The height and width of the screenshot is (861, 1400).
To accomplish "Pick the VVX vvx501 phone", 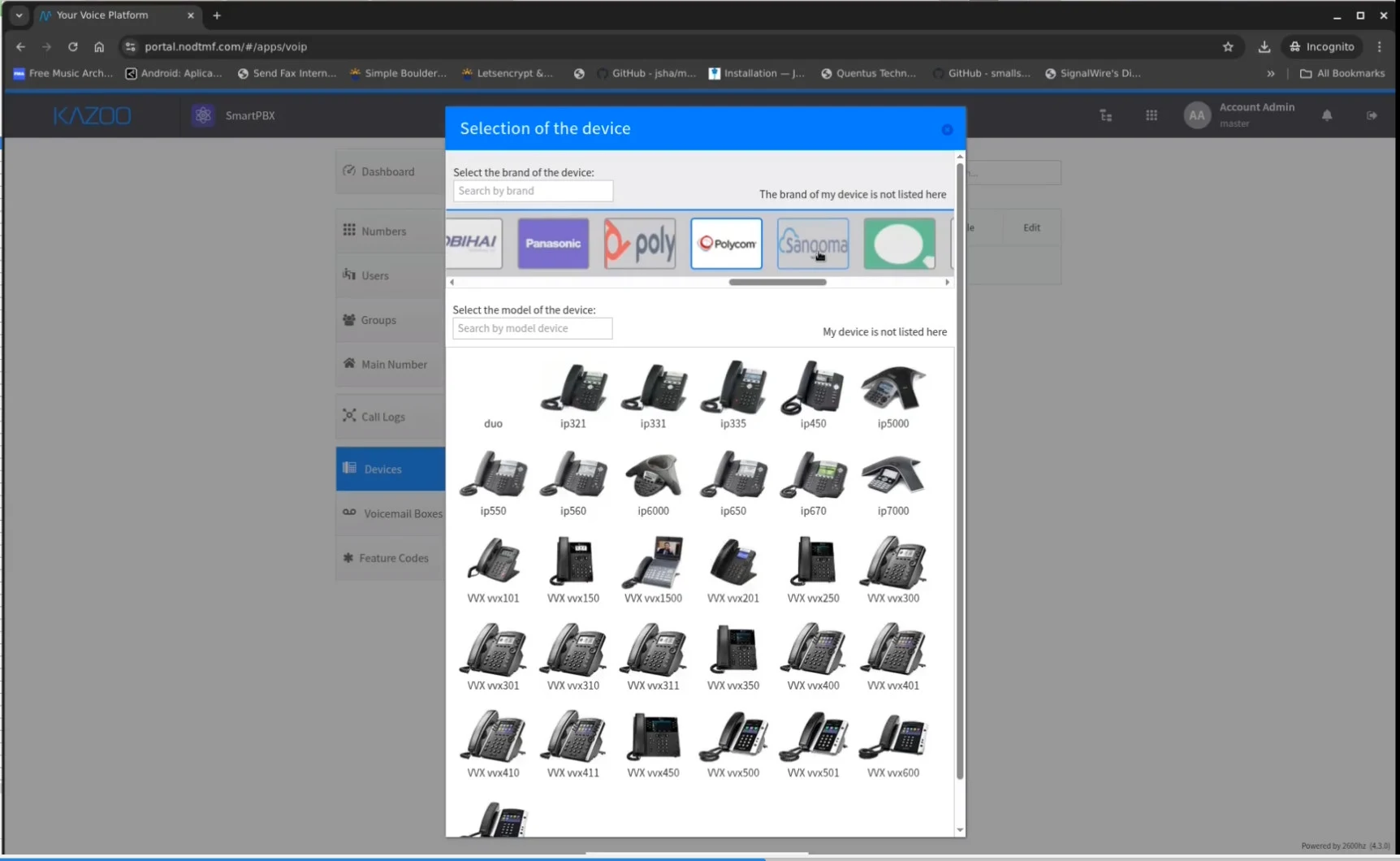I will pyautogui.click(x=813, y=745).
